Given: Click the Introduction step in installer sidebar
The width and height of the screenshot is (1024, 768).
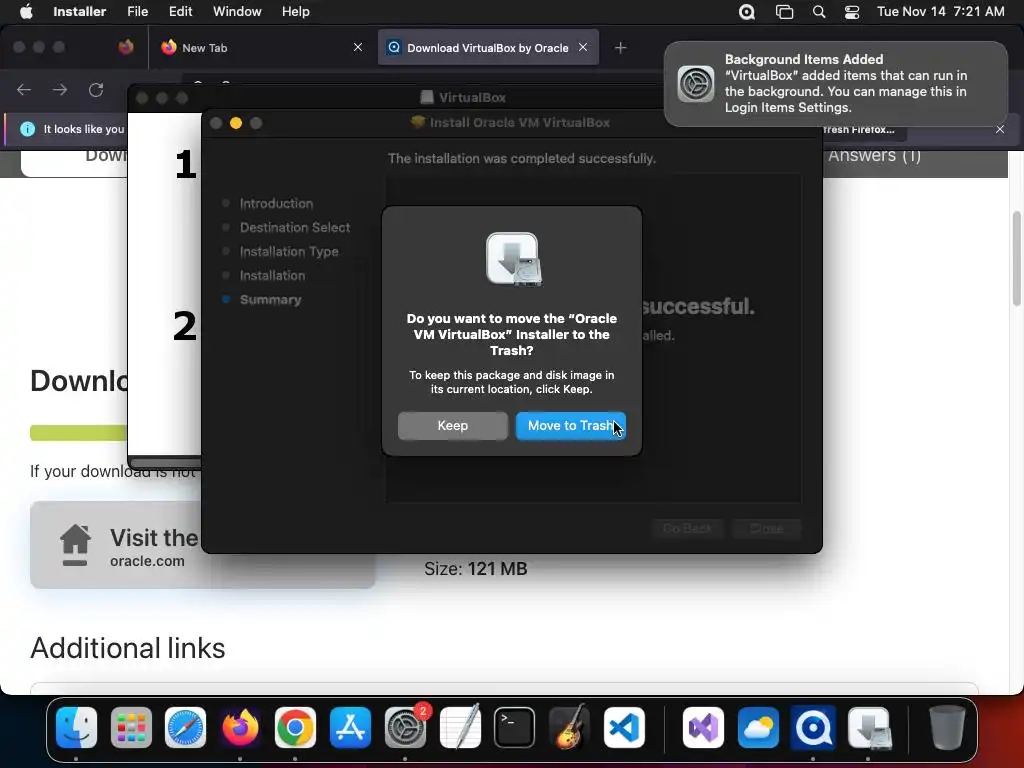Looking at the screenshot, I should pyautogui.click(x=276, y=204).
